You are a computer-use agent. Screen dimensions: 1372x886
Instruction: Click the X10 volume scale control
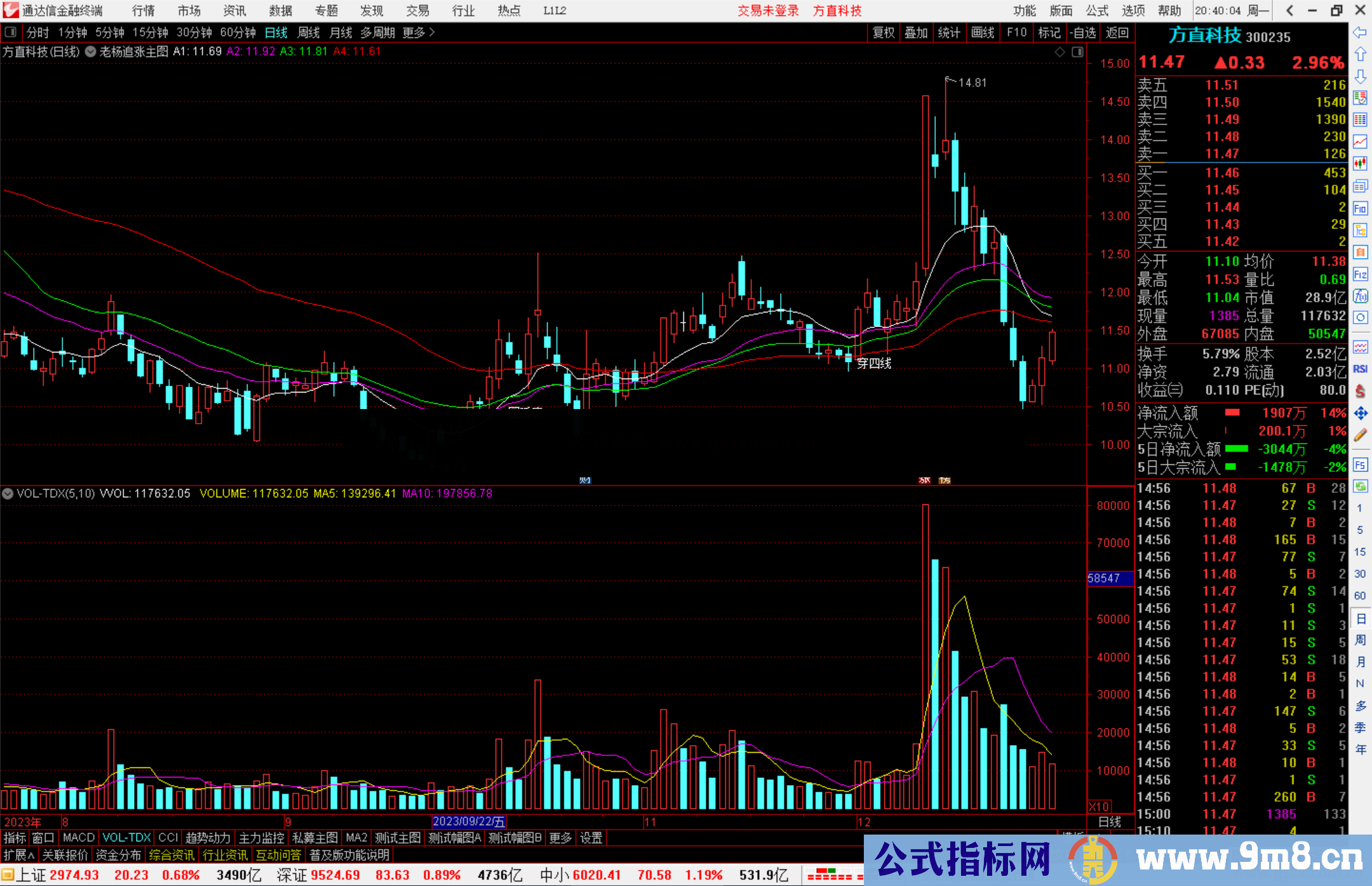(x=1100, y=807)
